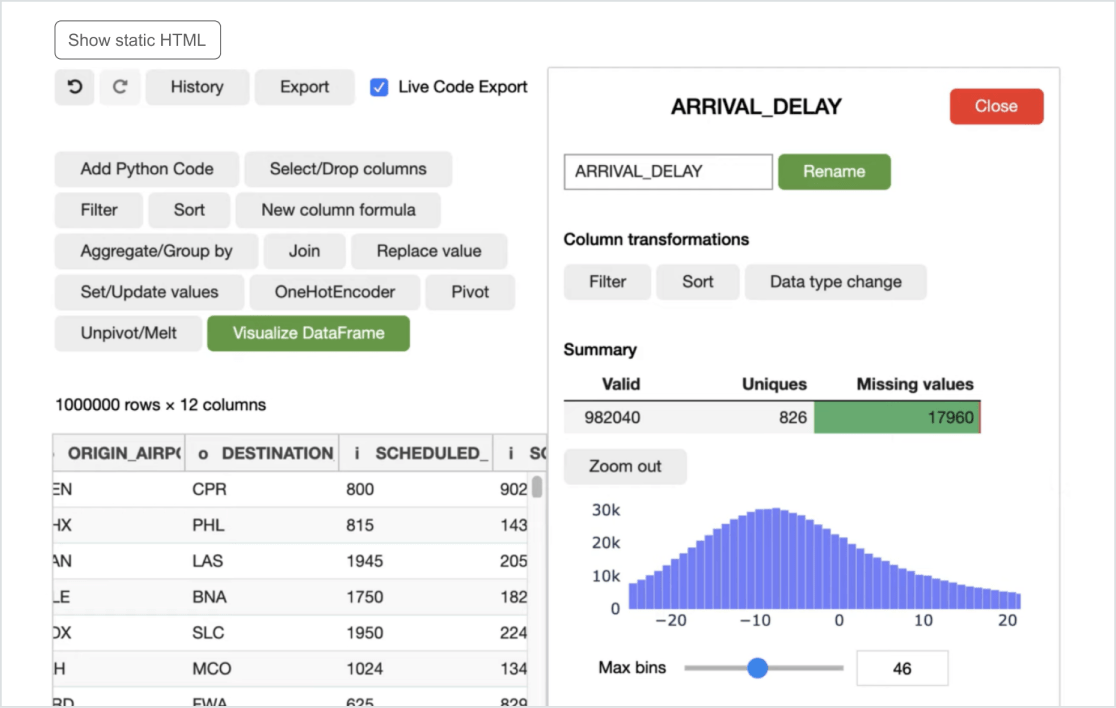This screenshot has height=708, width=1116.
Task: Toggle the Live Code Export checkbox
Action: [x=379, y=87]
